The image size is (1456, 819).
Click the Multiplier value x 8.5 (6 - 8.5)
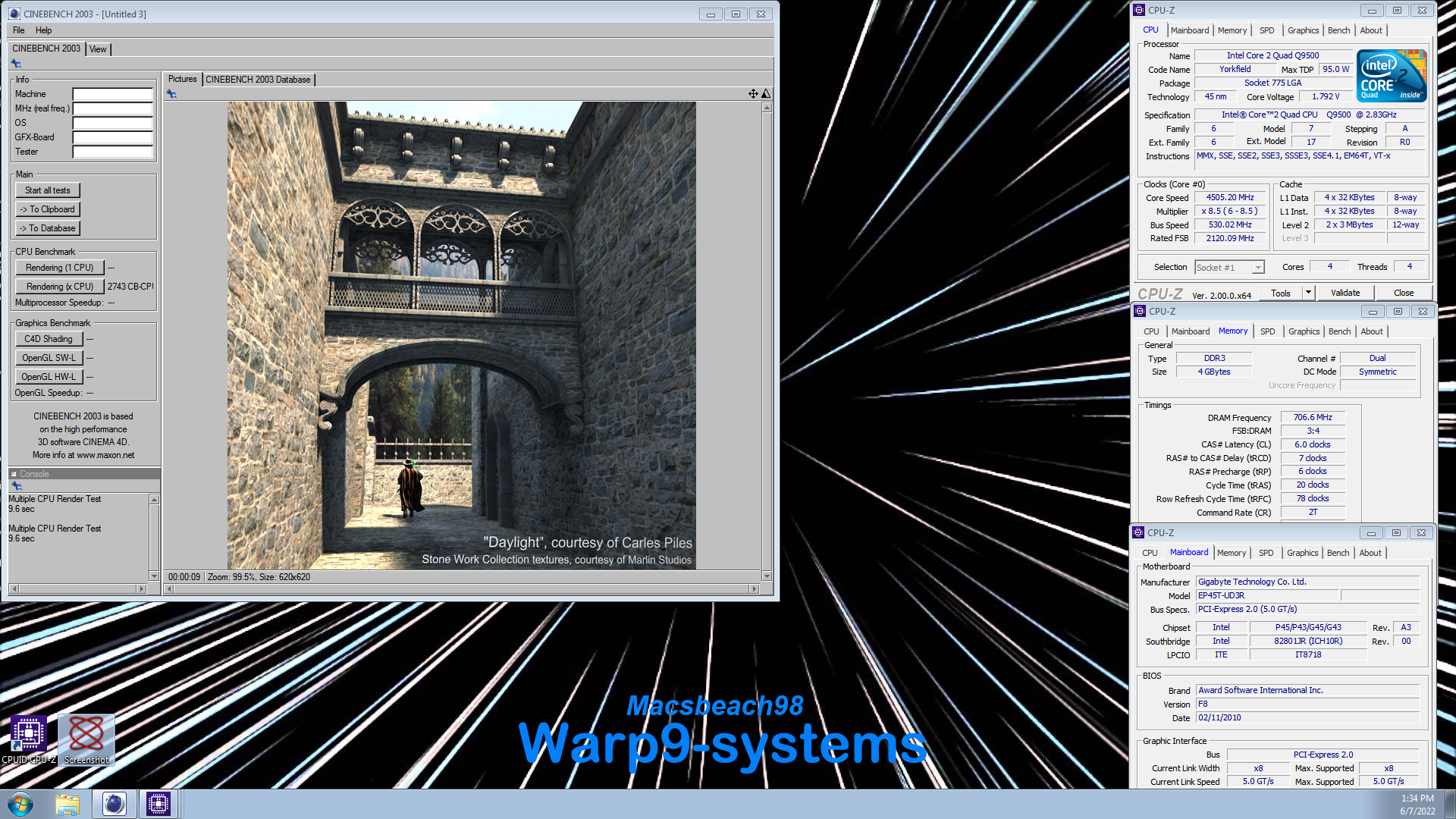coord(1229,212)
